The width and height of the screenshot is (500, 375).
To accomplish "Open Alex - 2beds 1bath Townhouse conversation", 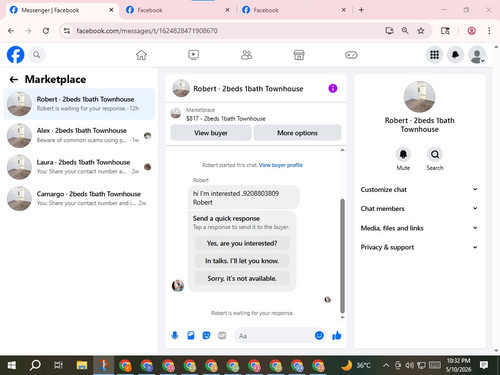I will (x=79, y=135).
